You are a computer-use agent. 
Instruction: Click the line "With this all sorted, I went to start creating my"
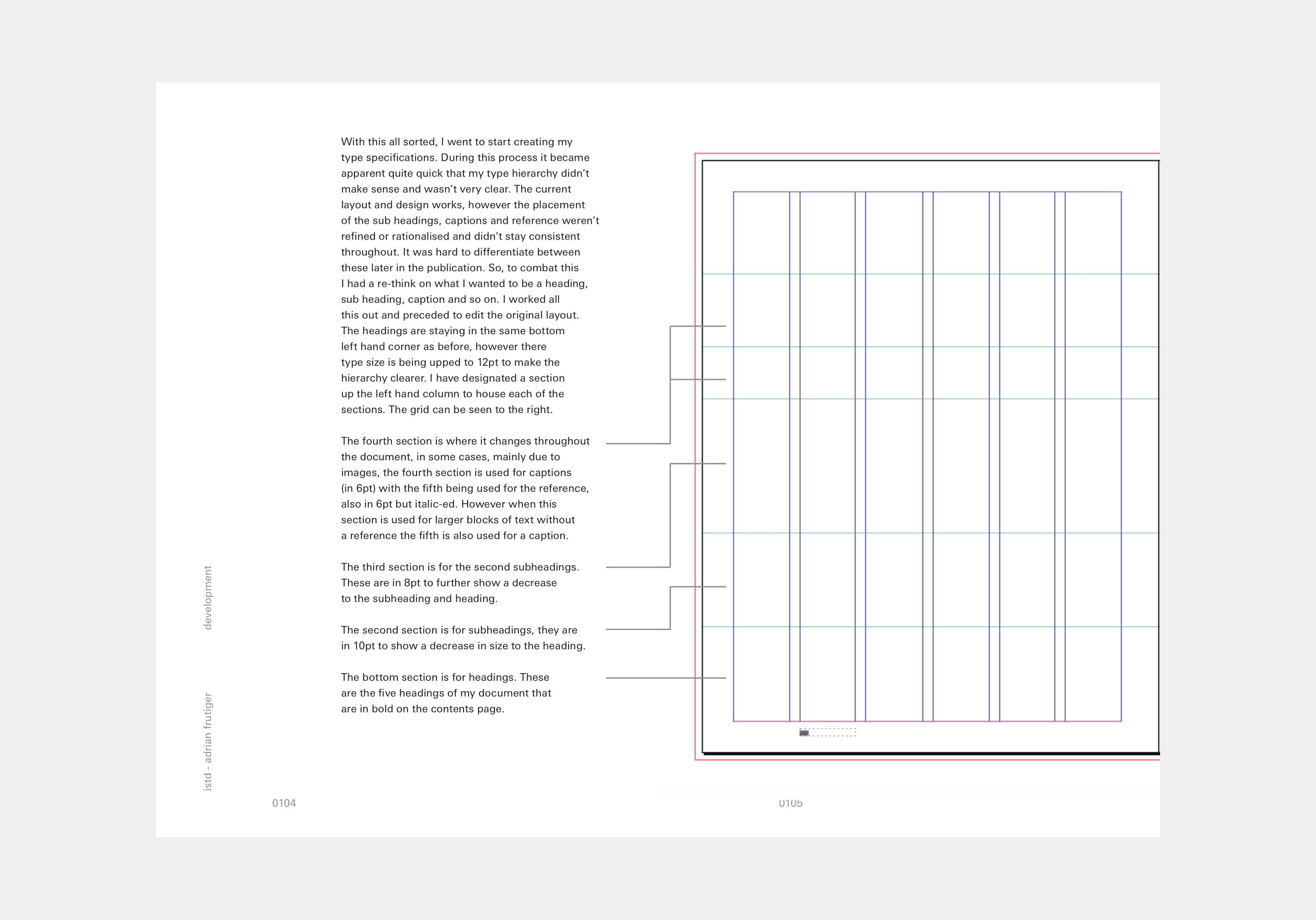[457, 142]
